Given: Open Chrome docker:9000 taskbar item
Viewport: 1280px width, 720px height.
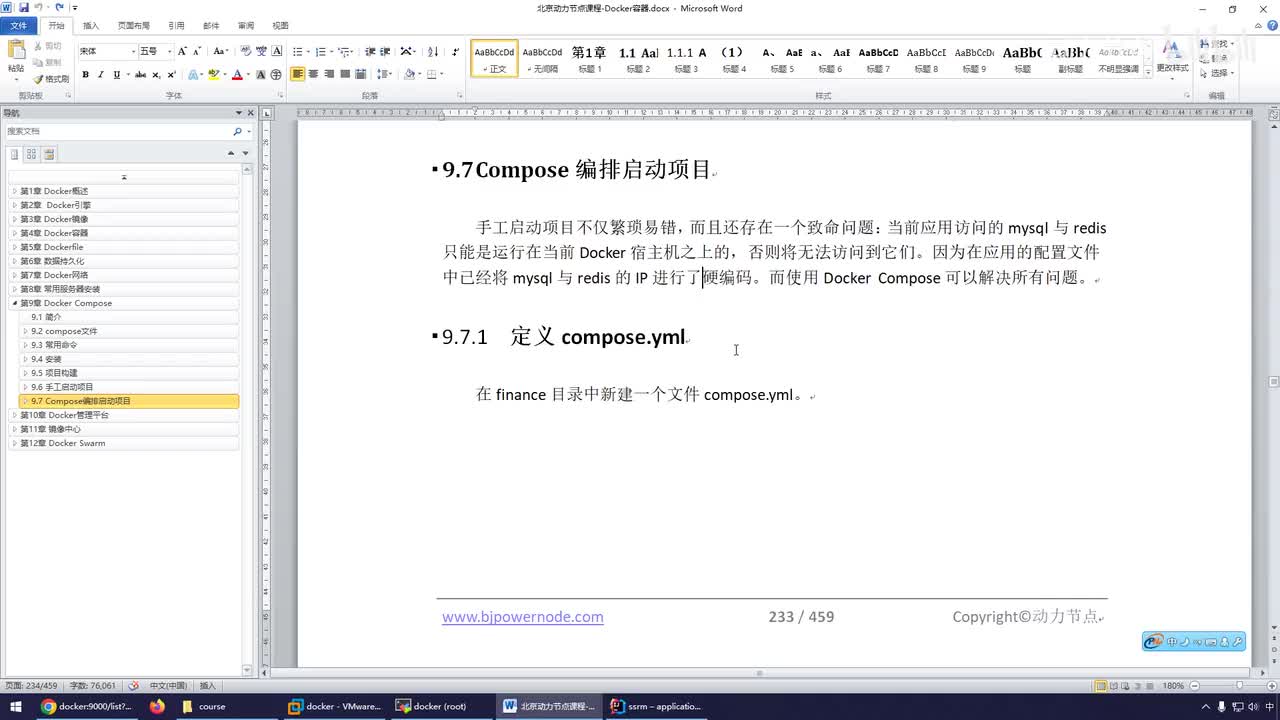Looking at the screenshot, I should [x=87, y=706].
